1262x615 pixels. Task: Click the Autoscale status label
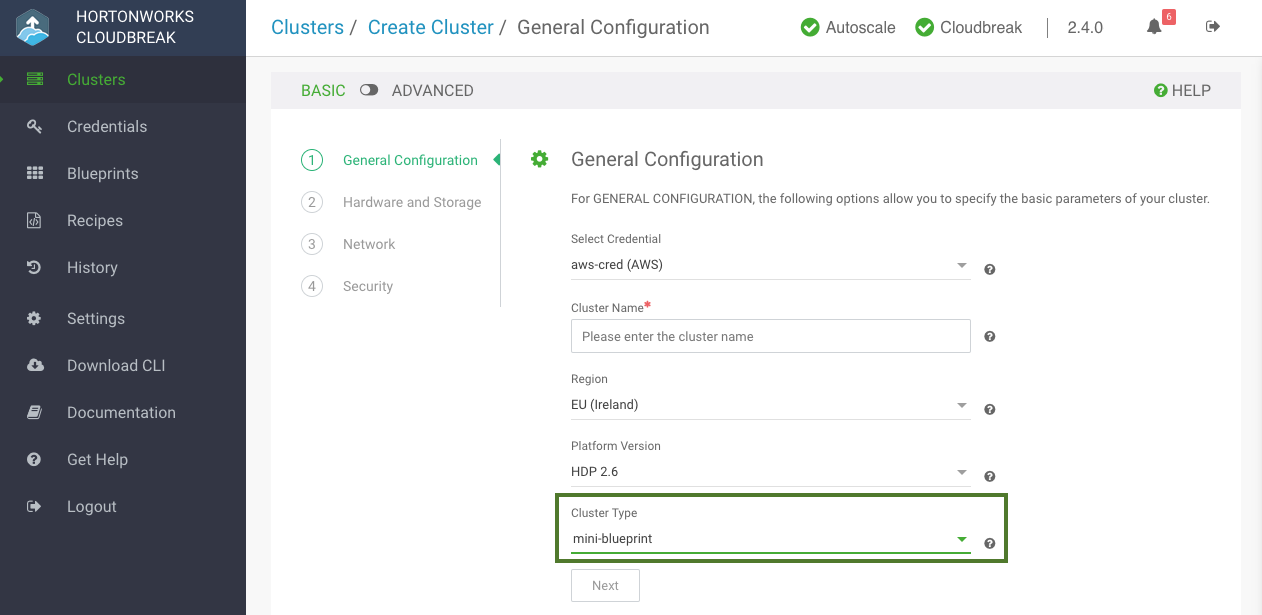(861, 28)
